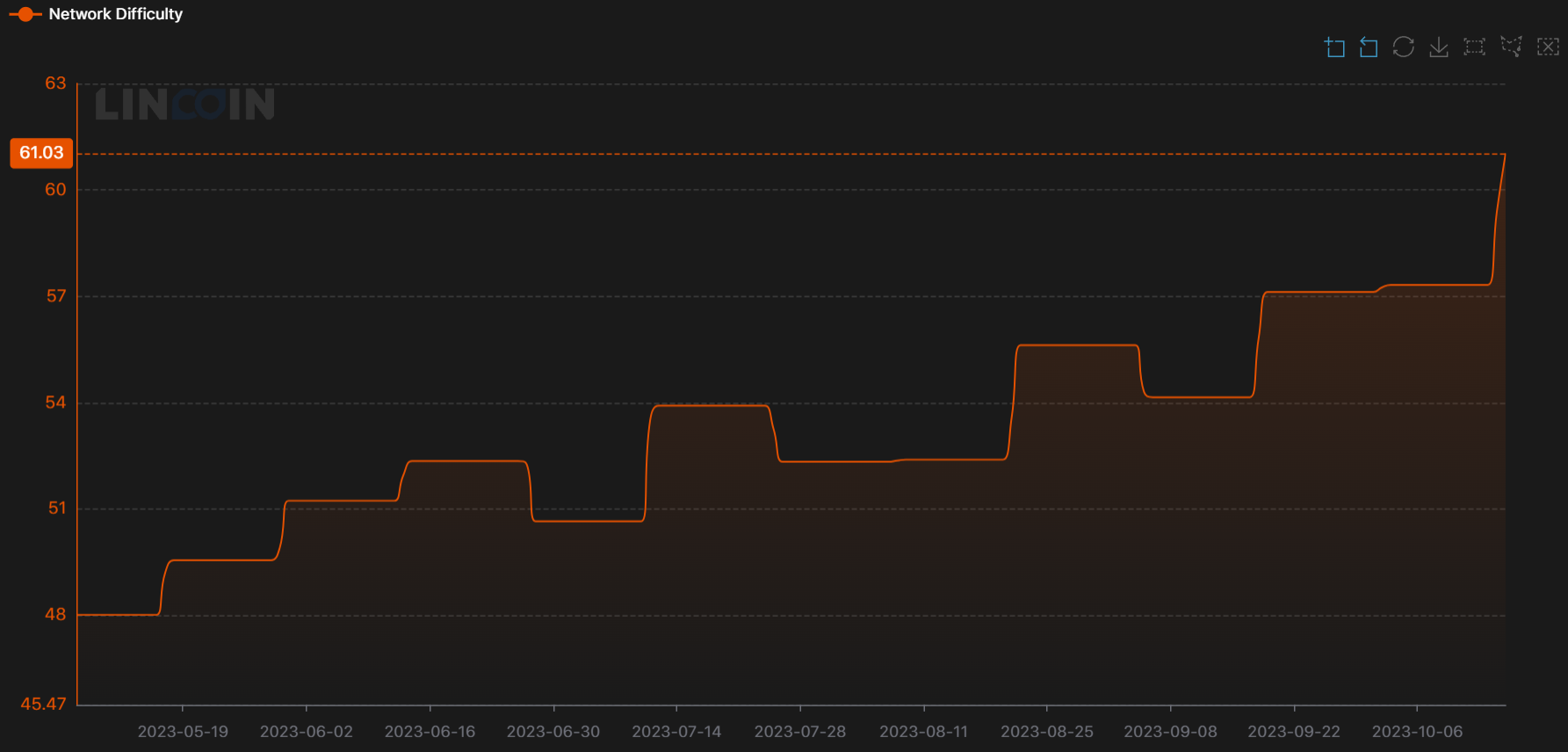Click the 45.47 y-axis minimum label
The height and width of the screenshot is (752, 1568).
pos(44,705)
